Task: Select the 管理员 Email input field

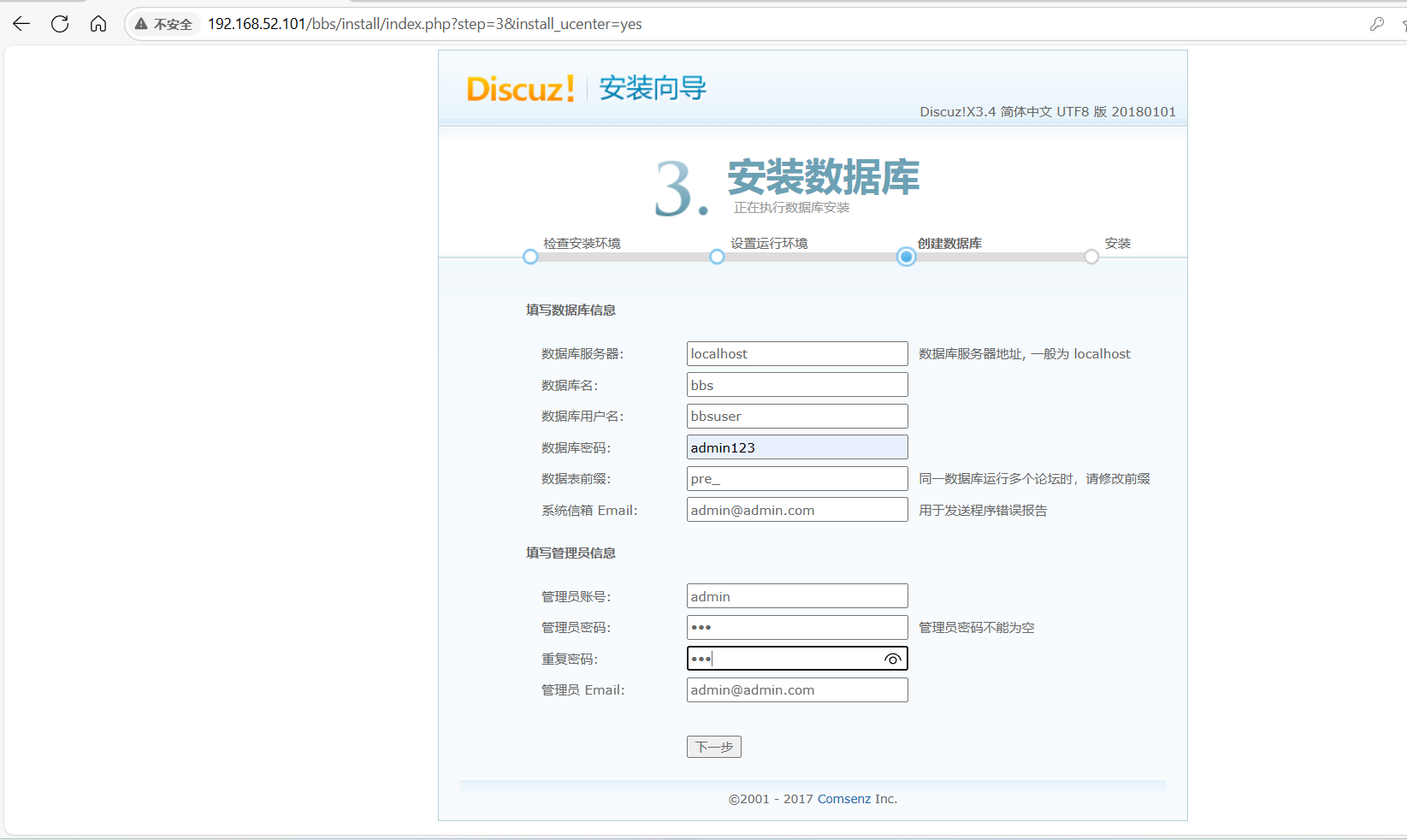Action: pyautogui.click(x=797, y=690)
